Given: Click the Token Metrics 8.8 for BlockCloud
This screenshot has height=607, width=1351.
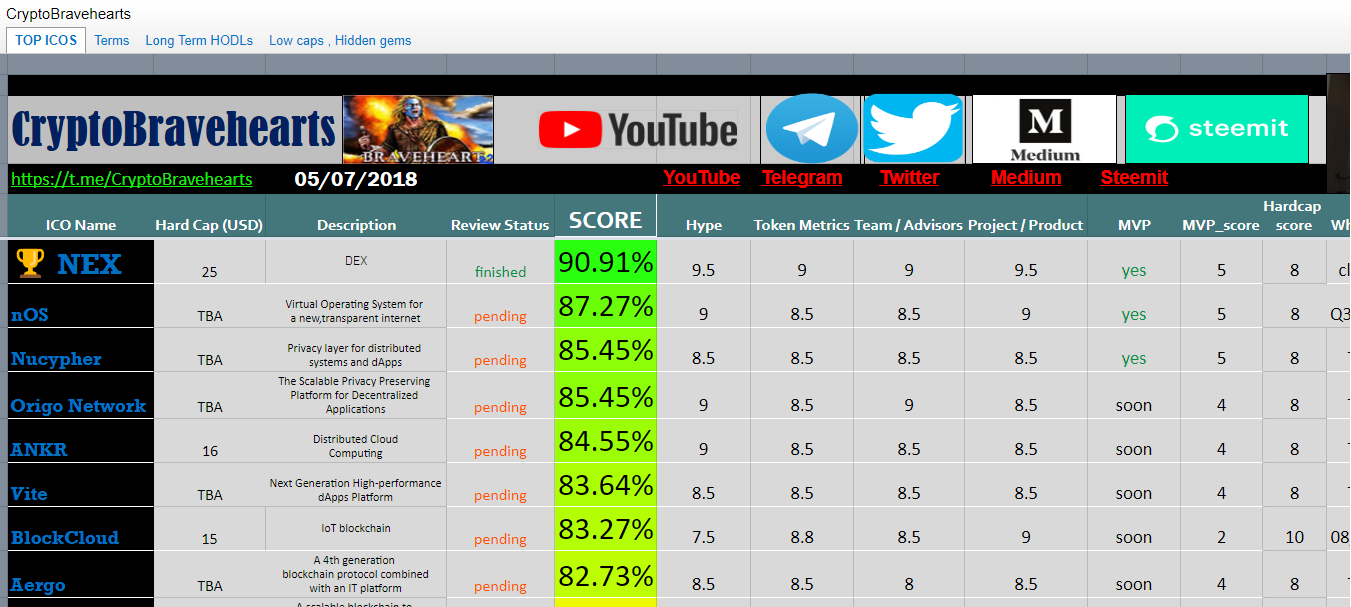Looking at the screenshot, I should (x=802, y=537).
